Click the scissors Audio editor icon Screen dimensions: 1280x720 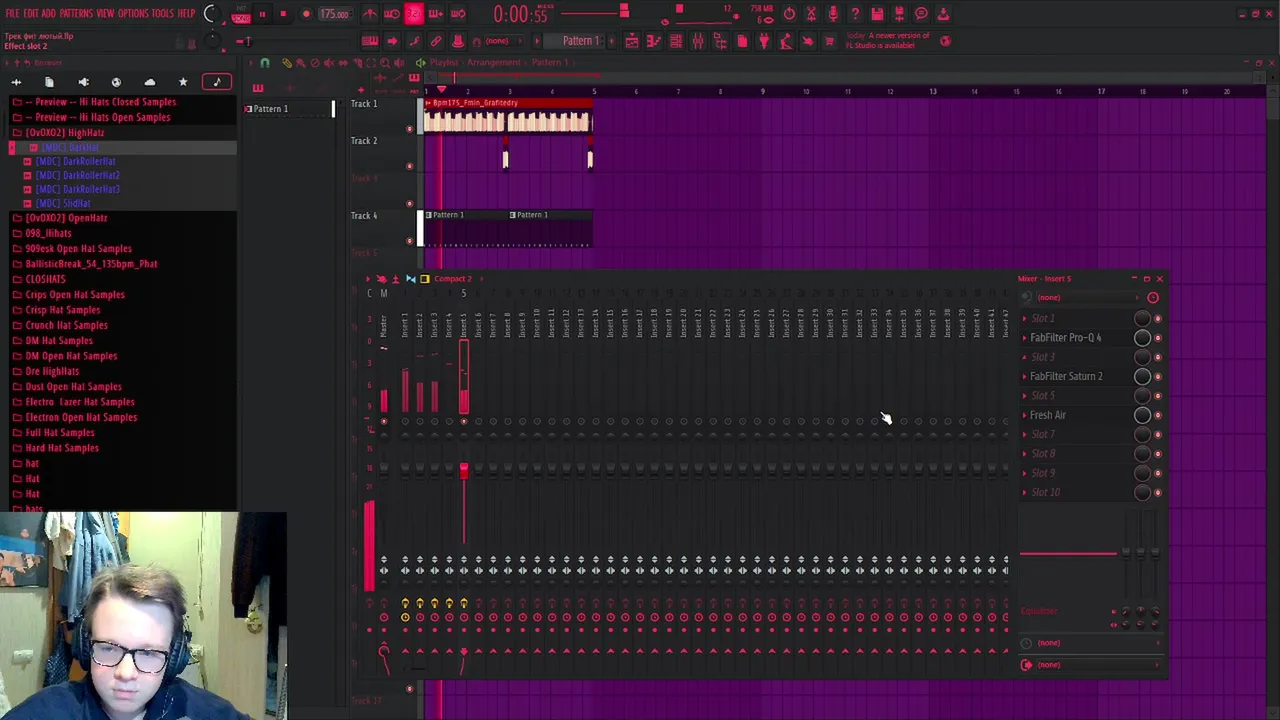[811, 14]
